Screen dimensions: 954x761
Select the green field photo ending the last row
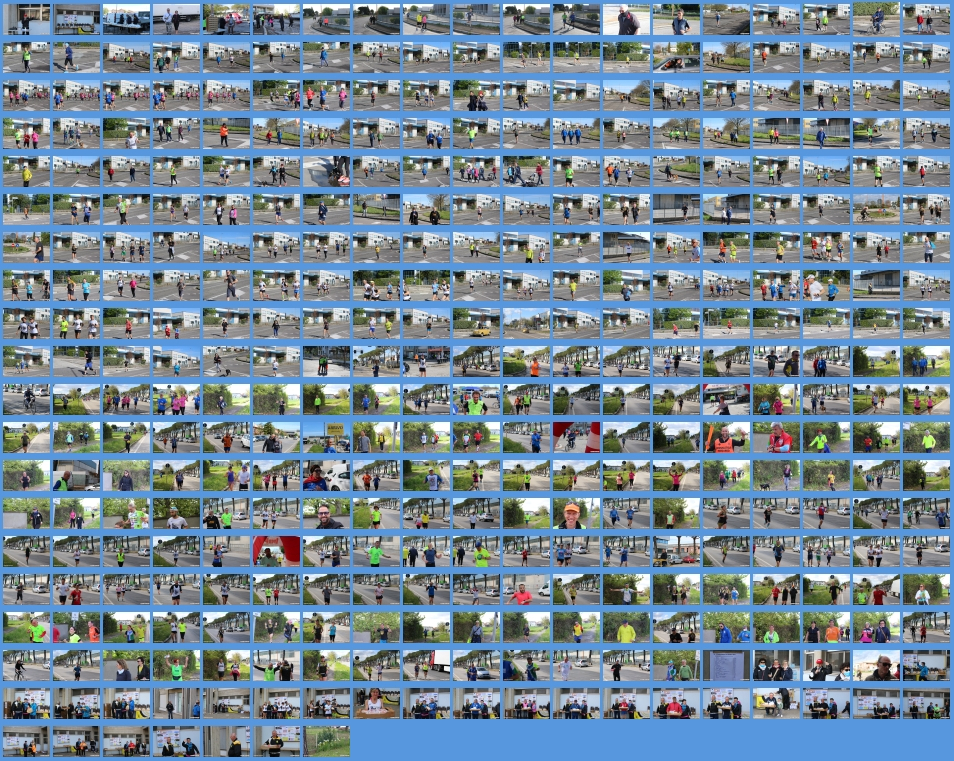[x=326, y=741]
